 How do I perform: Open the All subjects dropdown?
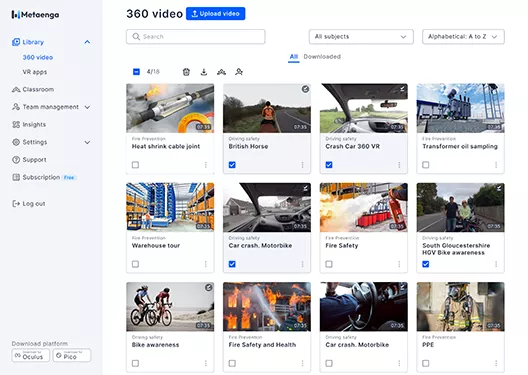pos(361,37)
